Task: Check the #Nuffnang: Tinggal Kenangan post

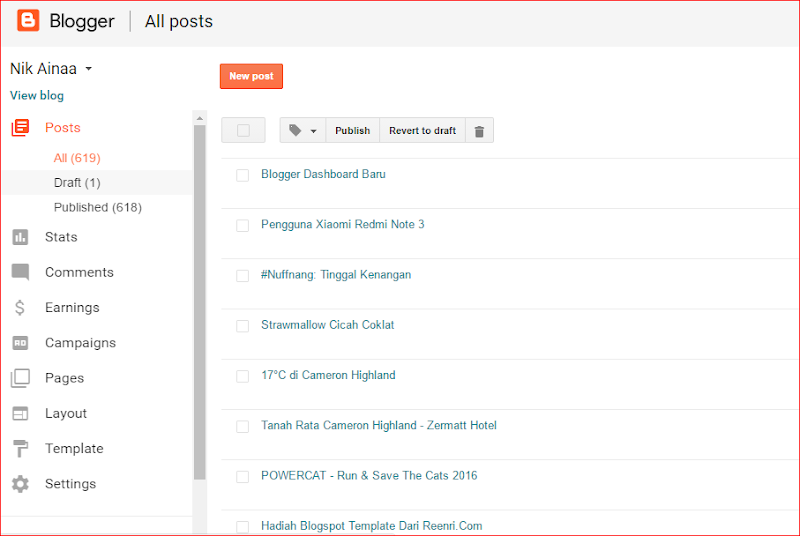Action: click(242, 276)
